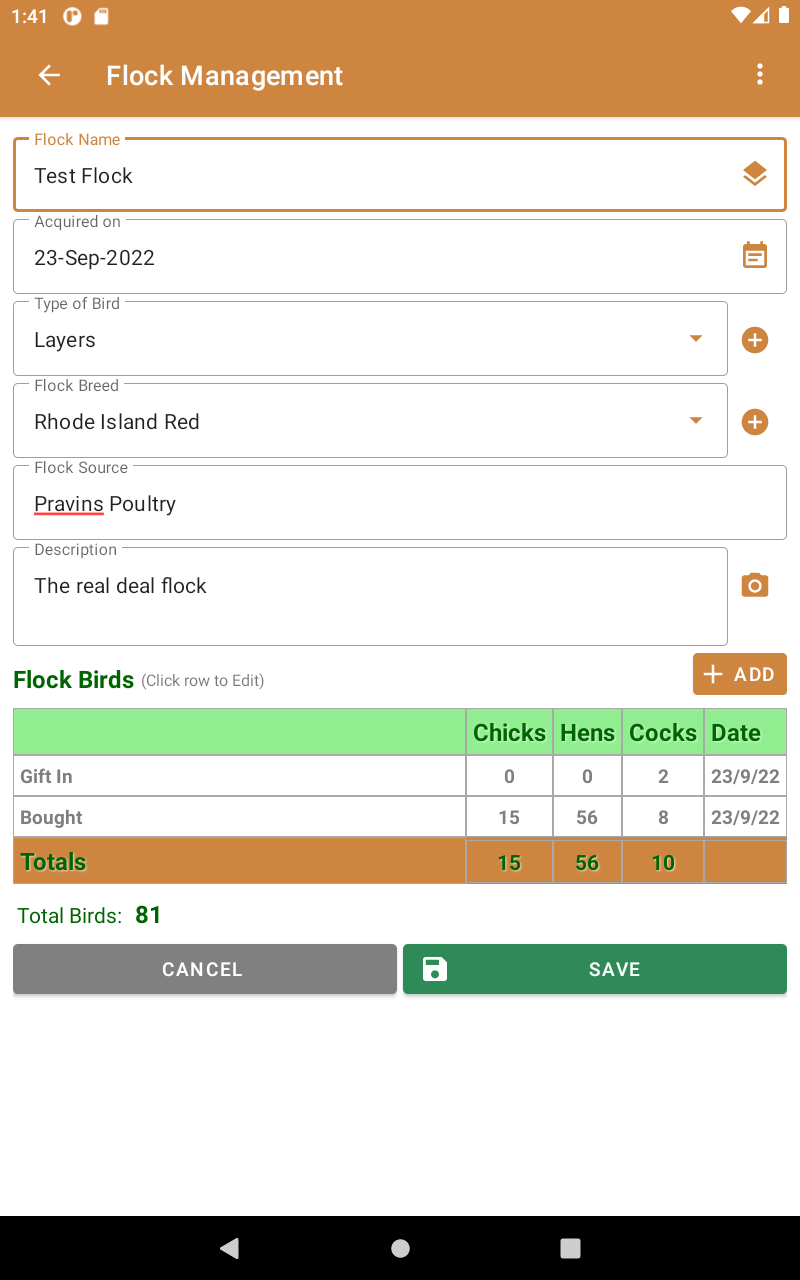Viewport: 800px width, 1280px height.
Task: Tap the layers icon in Flock Name
Action: [755, 175]
